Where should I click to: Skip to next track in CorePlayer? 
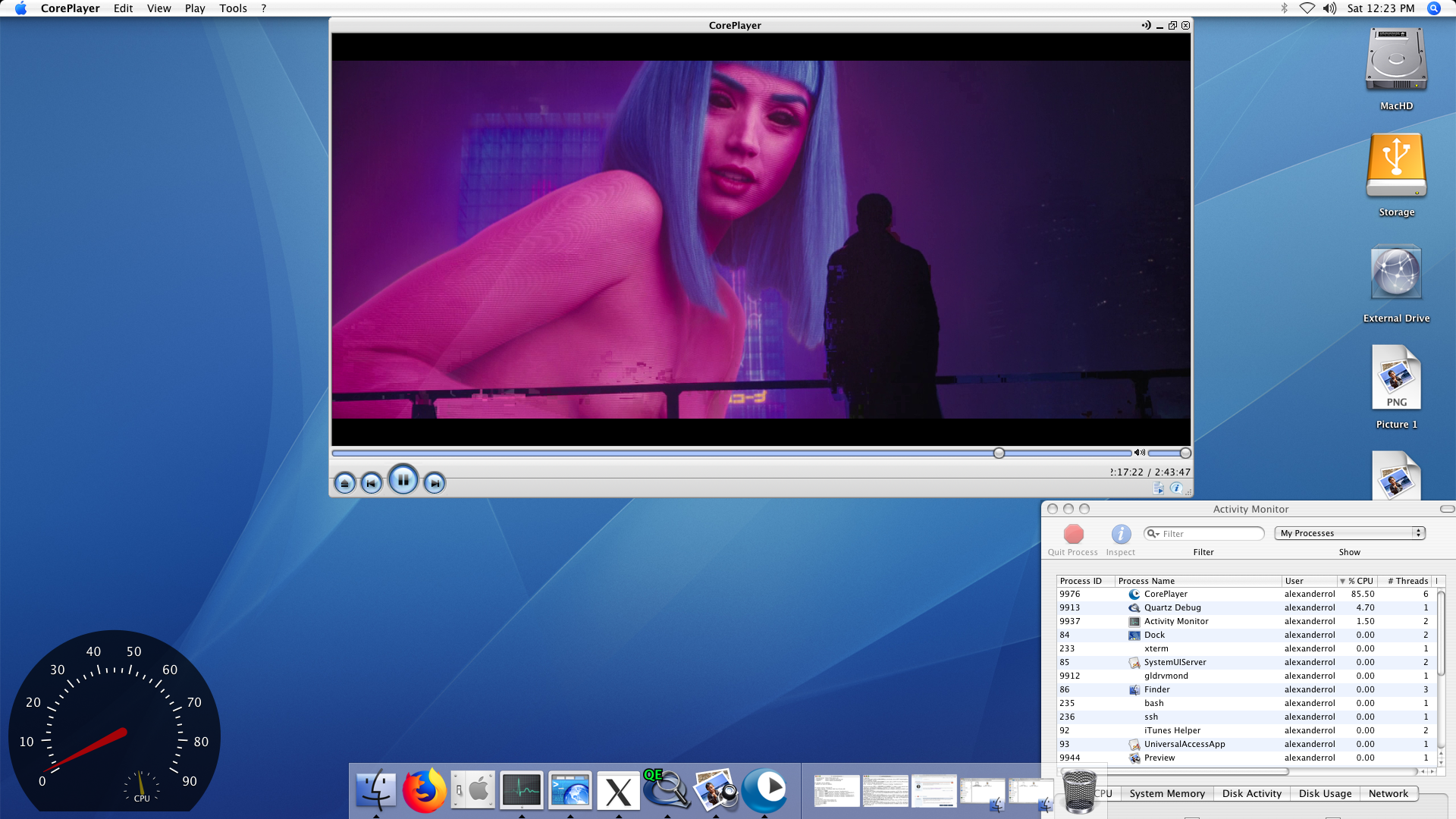click(x=435, y=483)
